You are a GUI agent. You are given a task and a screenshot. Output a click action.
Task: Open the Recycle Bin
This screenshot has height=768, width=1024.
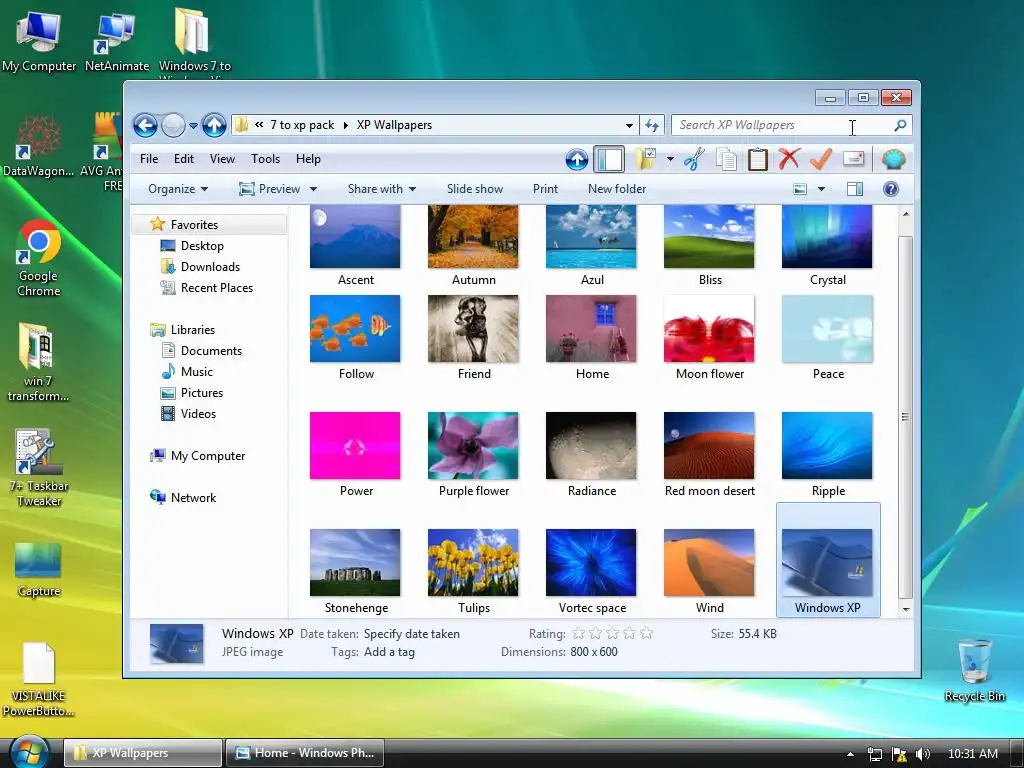(974, 670)
